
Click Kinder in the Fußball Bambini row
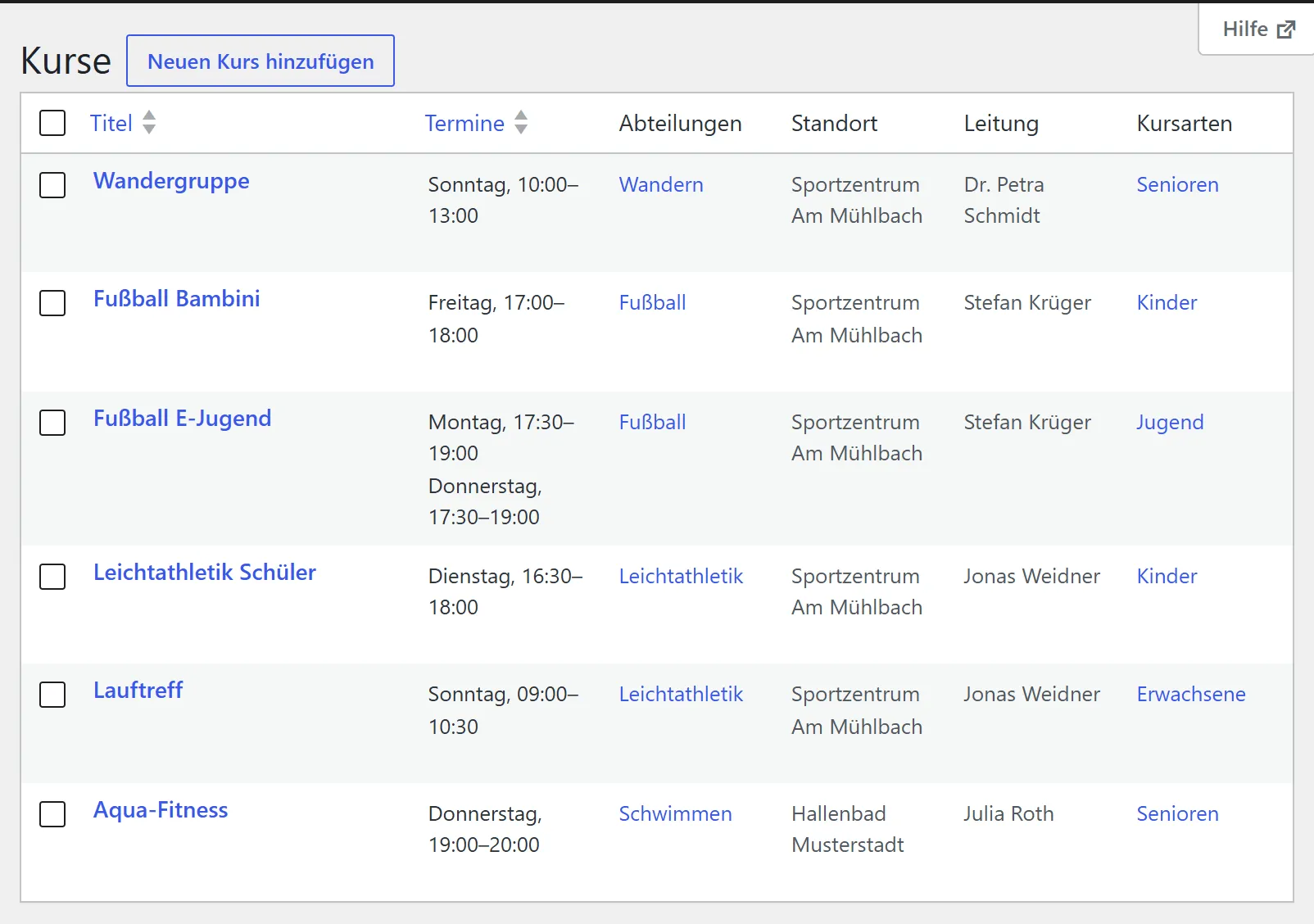pos(1167,303)
